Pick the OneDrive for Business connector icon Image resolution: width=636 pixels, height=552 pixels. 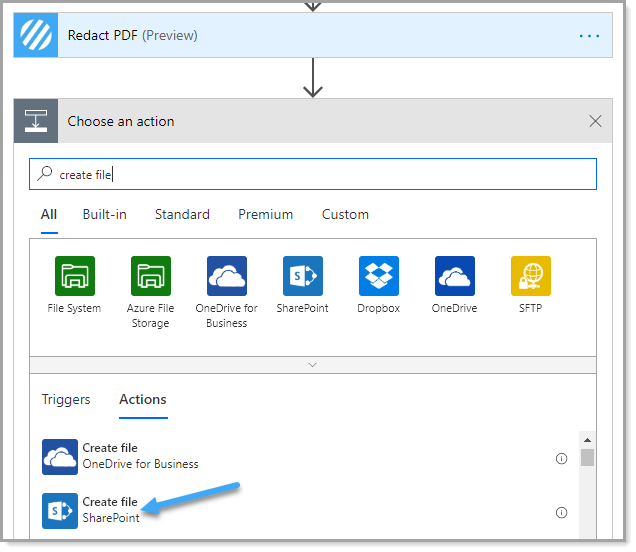tap(227, 276)
